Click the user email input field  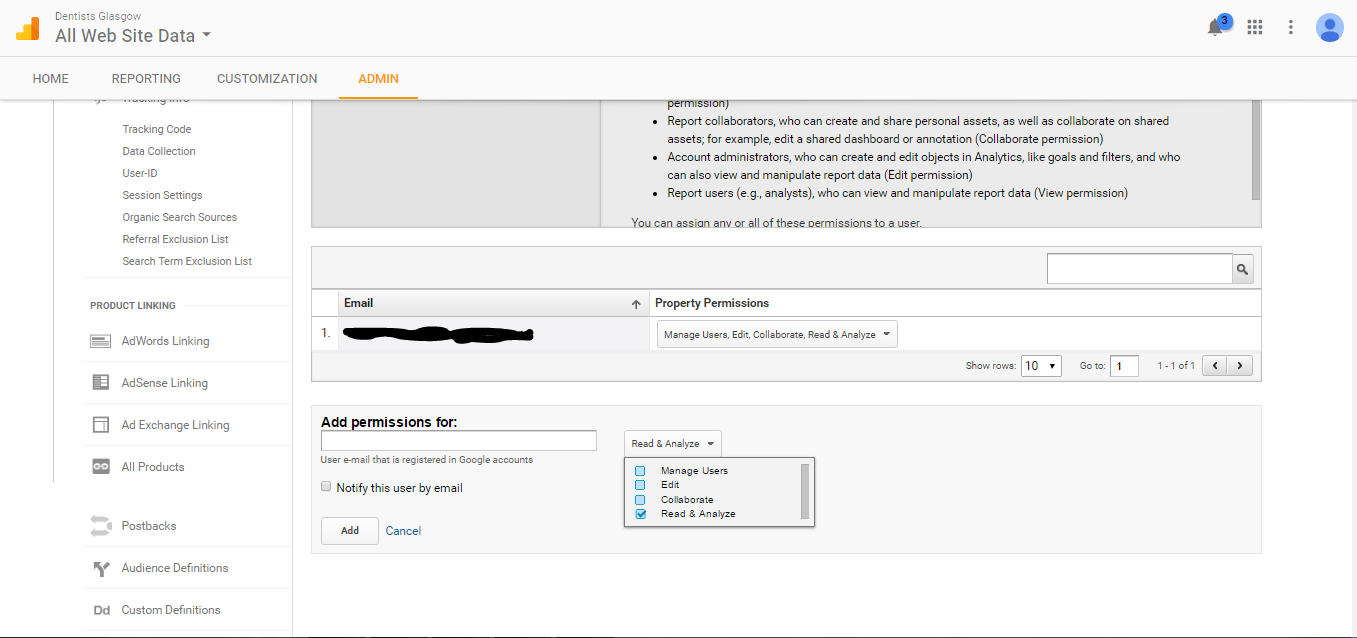click(x=459, y=441)
